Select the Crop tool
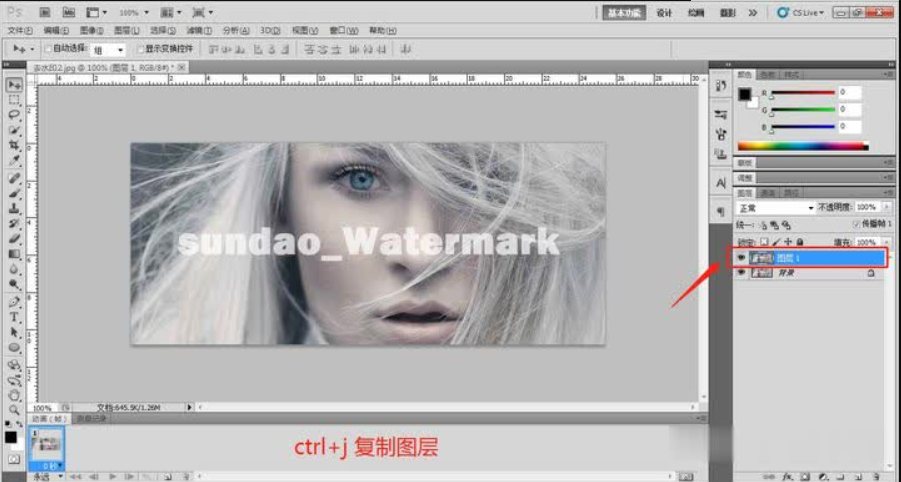 click(14, 145)
